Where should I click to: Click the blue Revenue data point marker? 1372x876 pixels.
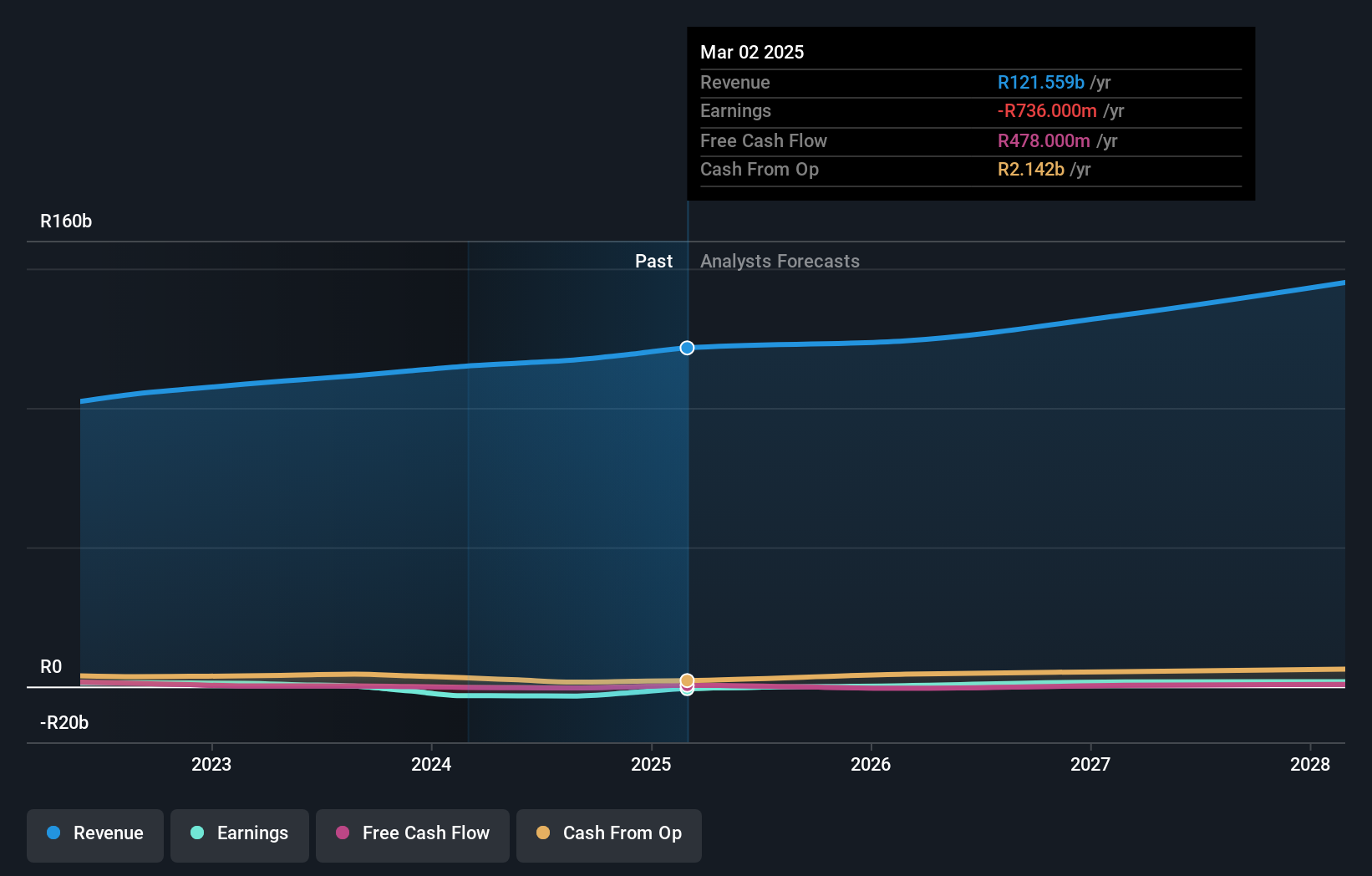pyautogui.click(x=687, y=348)
